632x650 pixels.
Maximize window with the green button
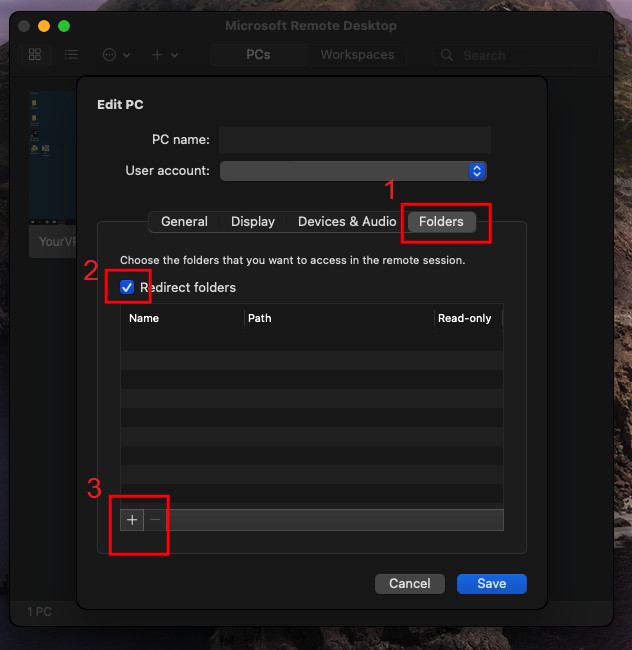pyautogui.click(x=64, y=26)
